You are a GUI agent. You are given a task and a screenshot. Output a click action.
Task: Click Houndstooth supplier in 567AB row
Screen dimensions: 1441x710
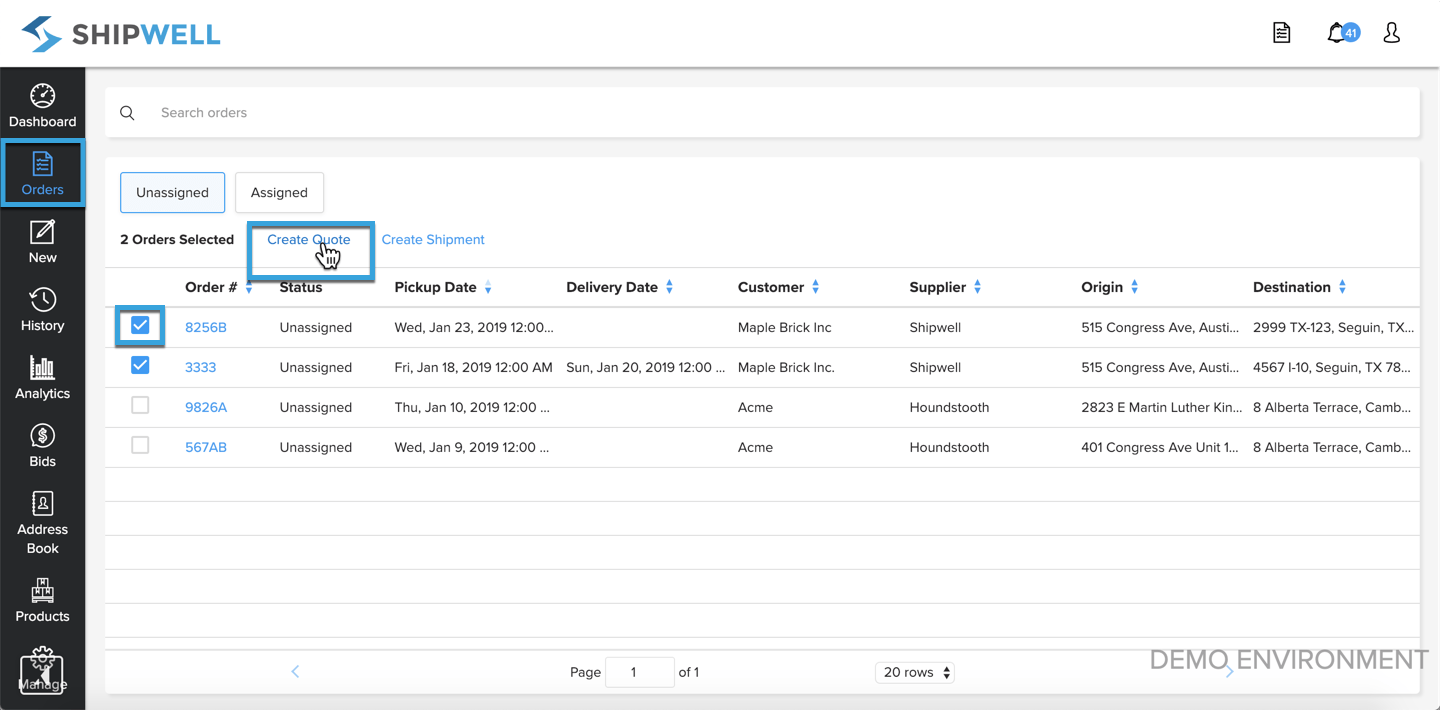coord(949,447)
